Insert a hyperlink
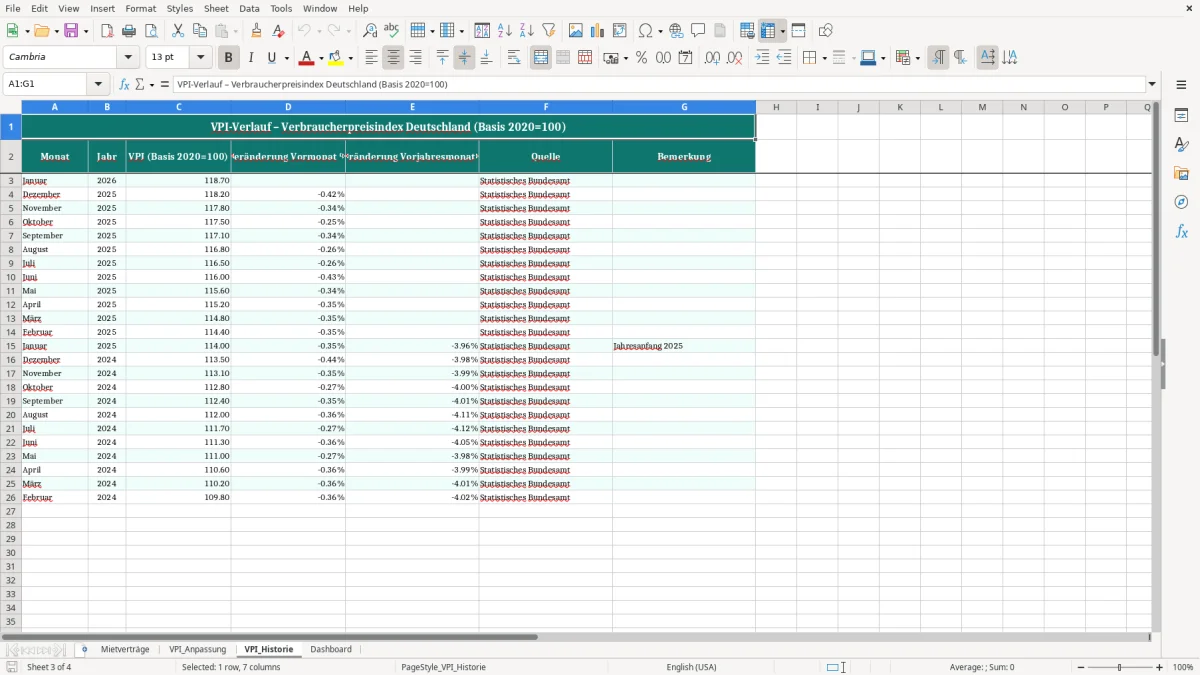1200x675 pixels. pos(676,31)
